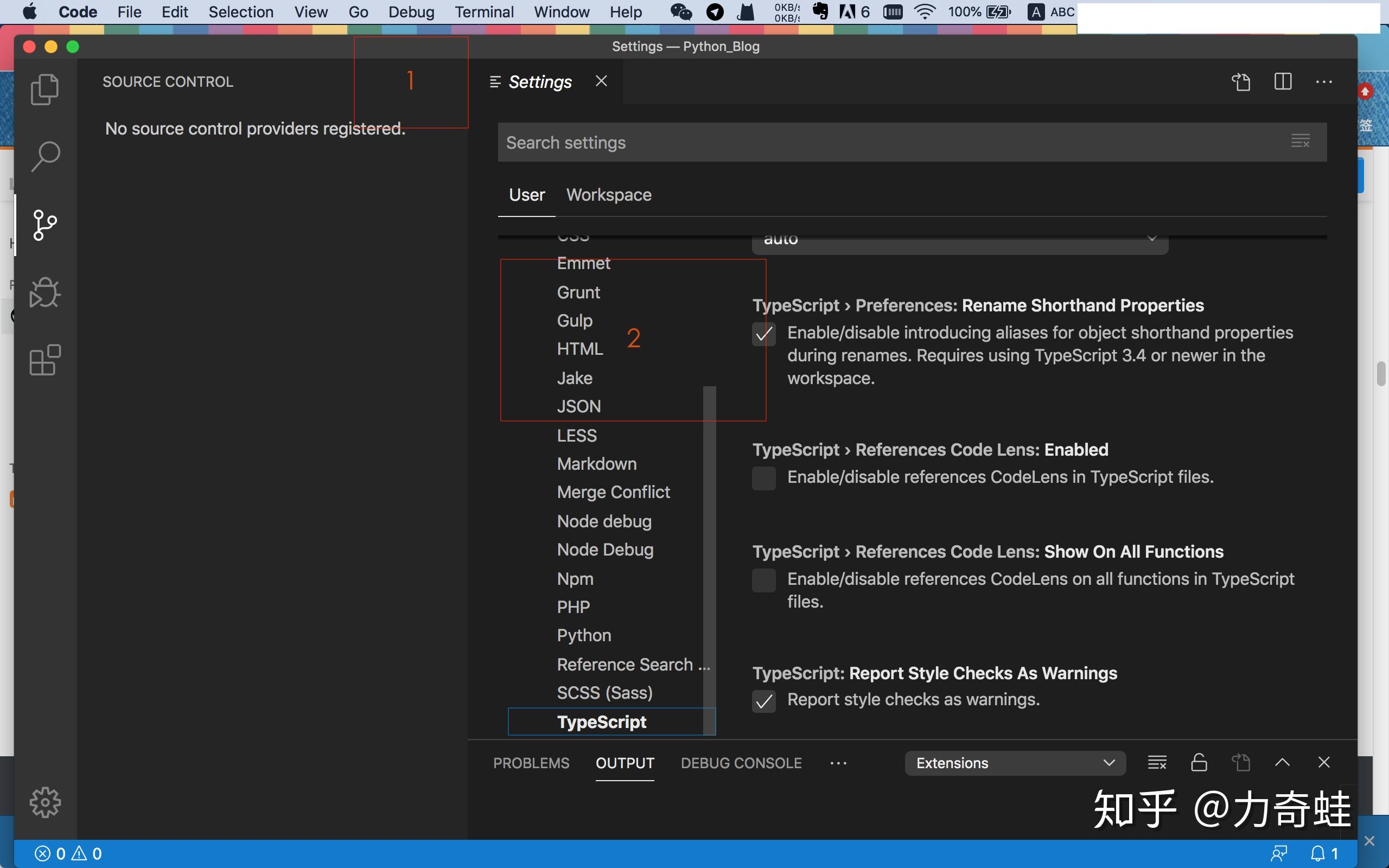Open Settings JSON file icon
Screen dimensions: 1389x868
click(x=1241, y=81)
